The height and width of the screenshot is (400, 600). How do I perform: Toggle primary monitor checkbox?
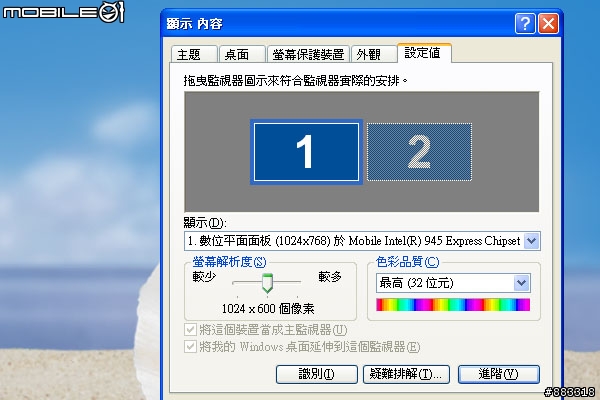pyautogui.click(x=190, y=330)
